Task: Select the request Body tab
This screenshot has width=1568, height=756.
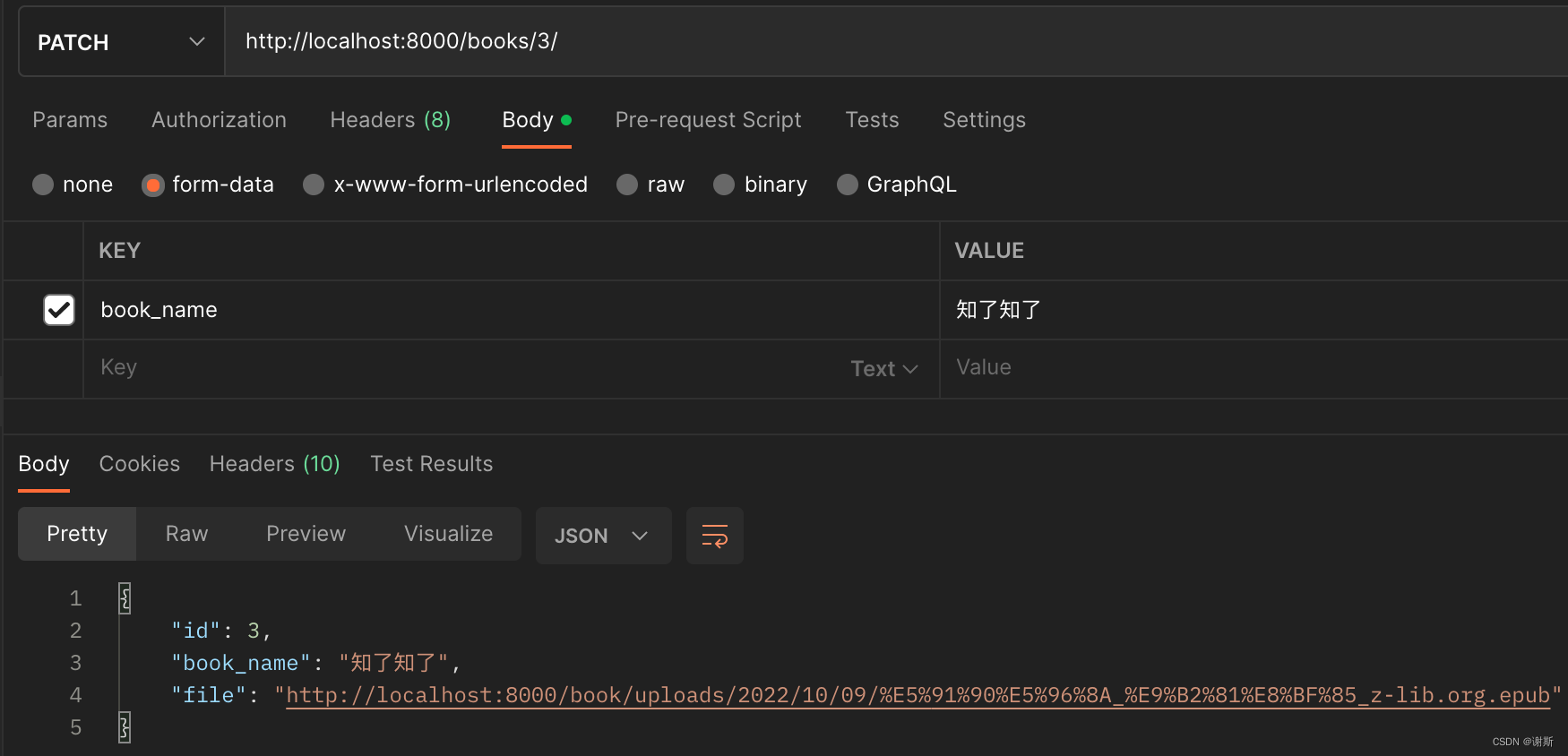Action: point(537,120)
